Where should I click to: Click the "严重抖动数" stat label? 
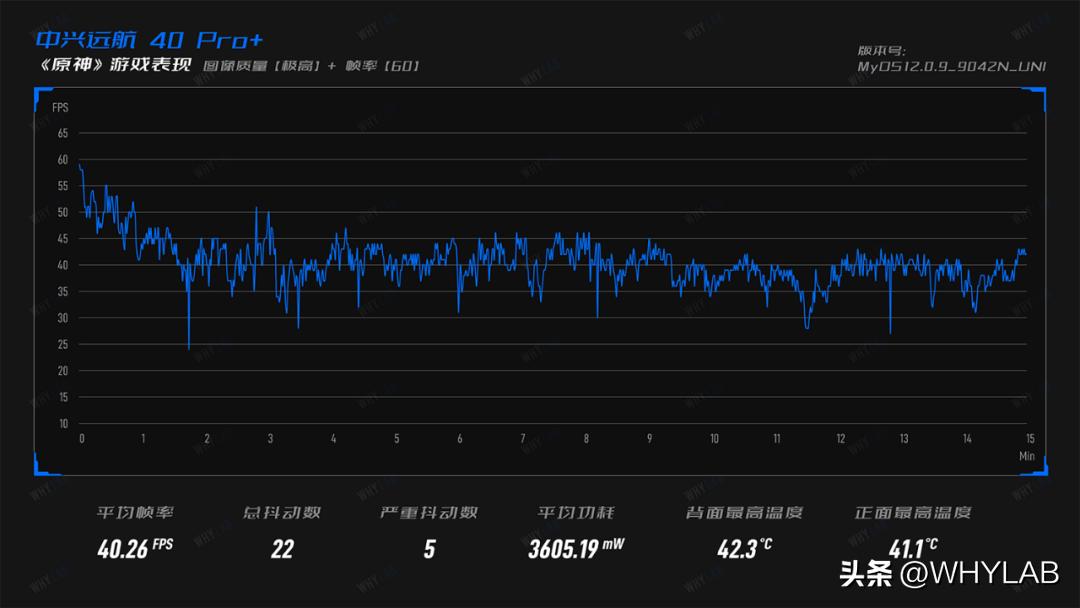(428, 512)
